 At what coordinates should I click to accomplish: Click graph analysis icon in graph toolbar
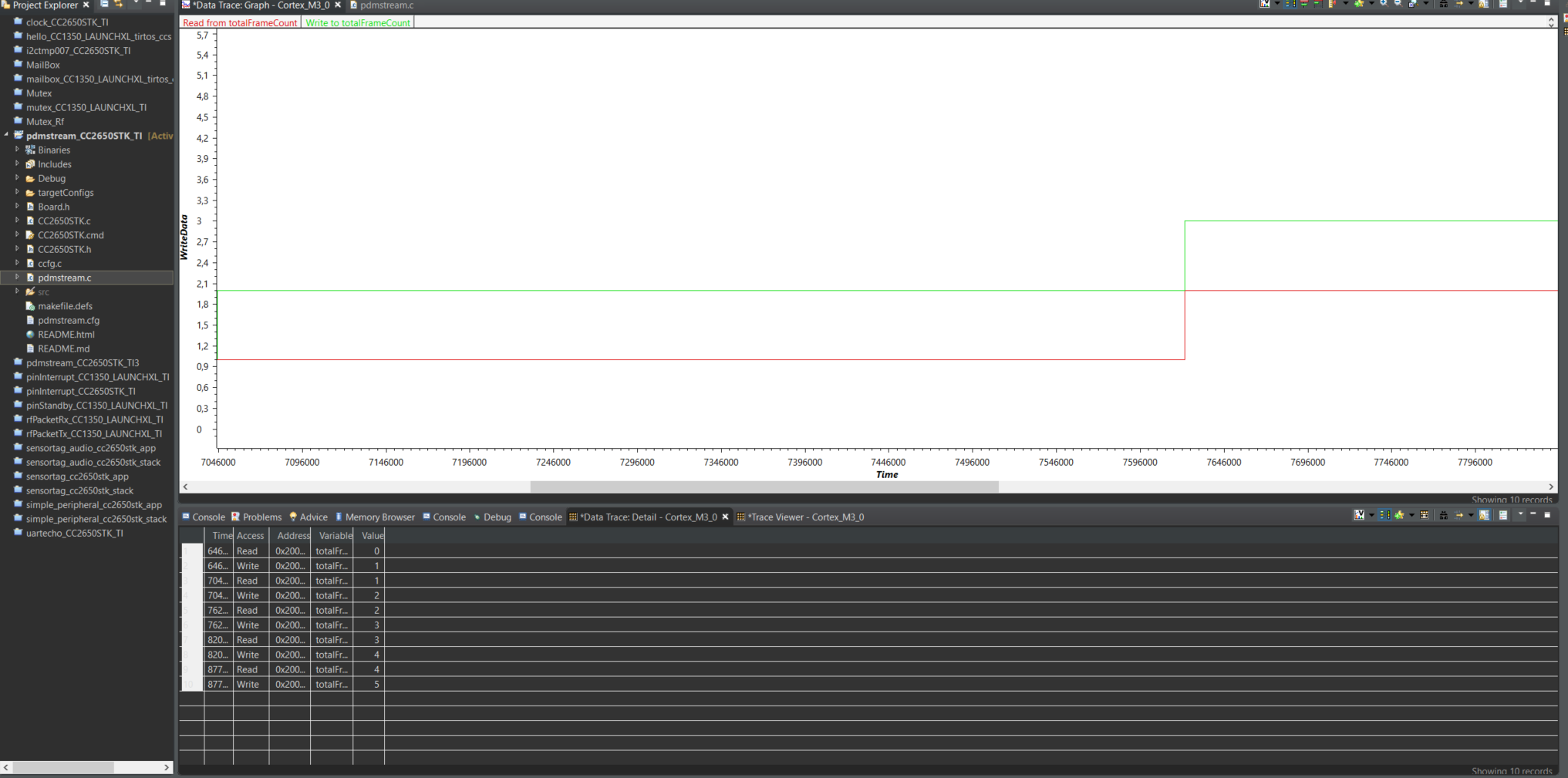(x=1264, y=4)
